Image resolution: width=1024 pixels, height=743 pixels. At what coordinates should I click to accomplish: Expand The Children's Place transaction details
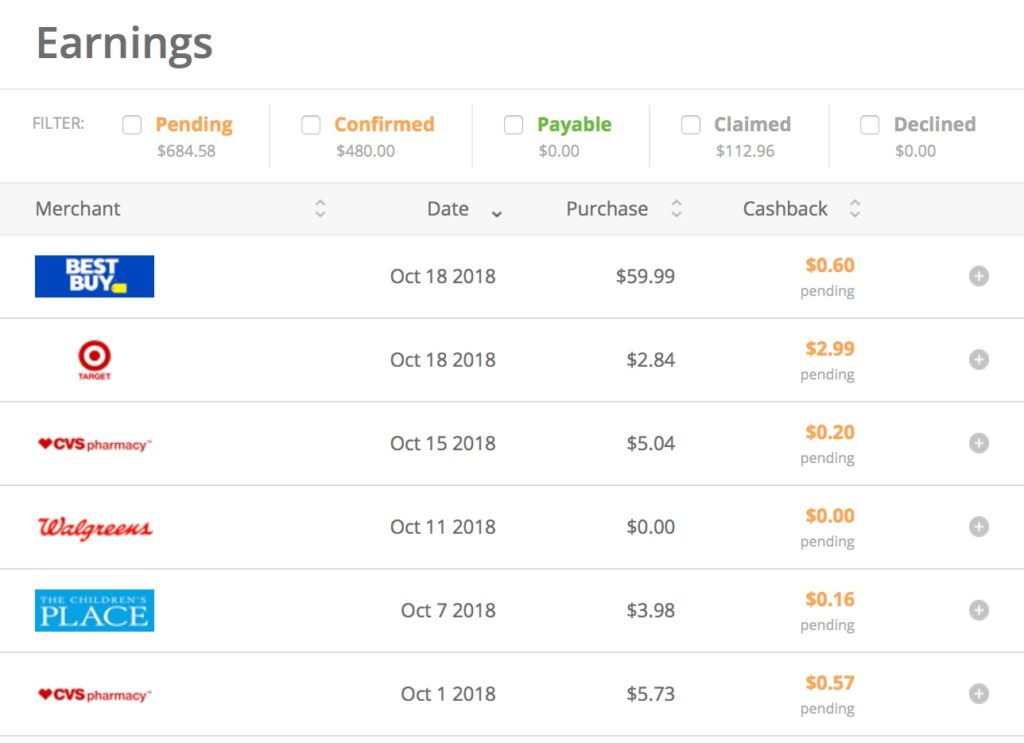[x=978, y=610]
